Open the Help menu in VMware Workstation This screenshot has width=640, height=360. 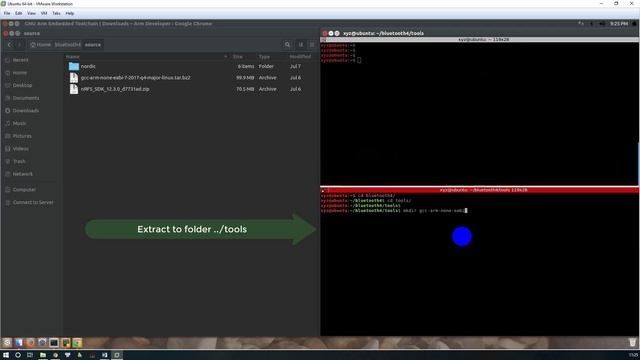click(x=70, y=13)
